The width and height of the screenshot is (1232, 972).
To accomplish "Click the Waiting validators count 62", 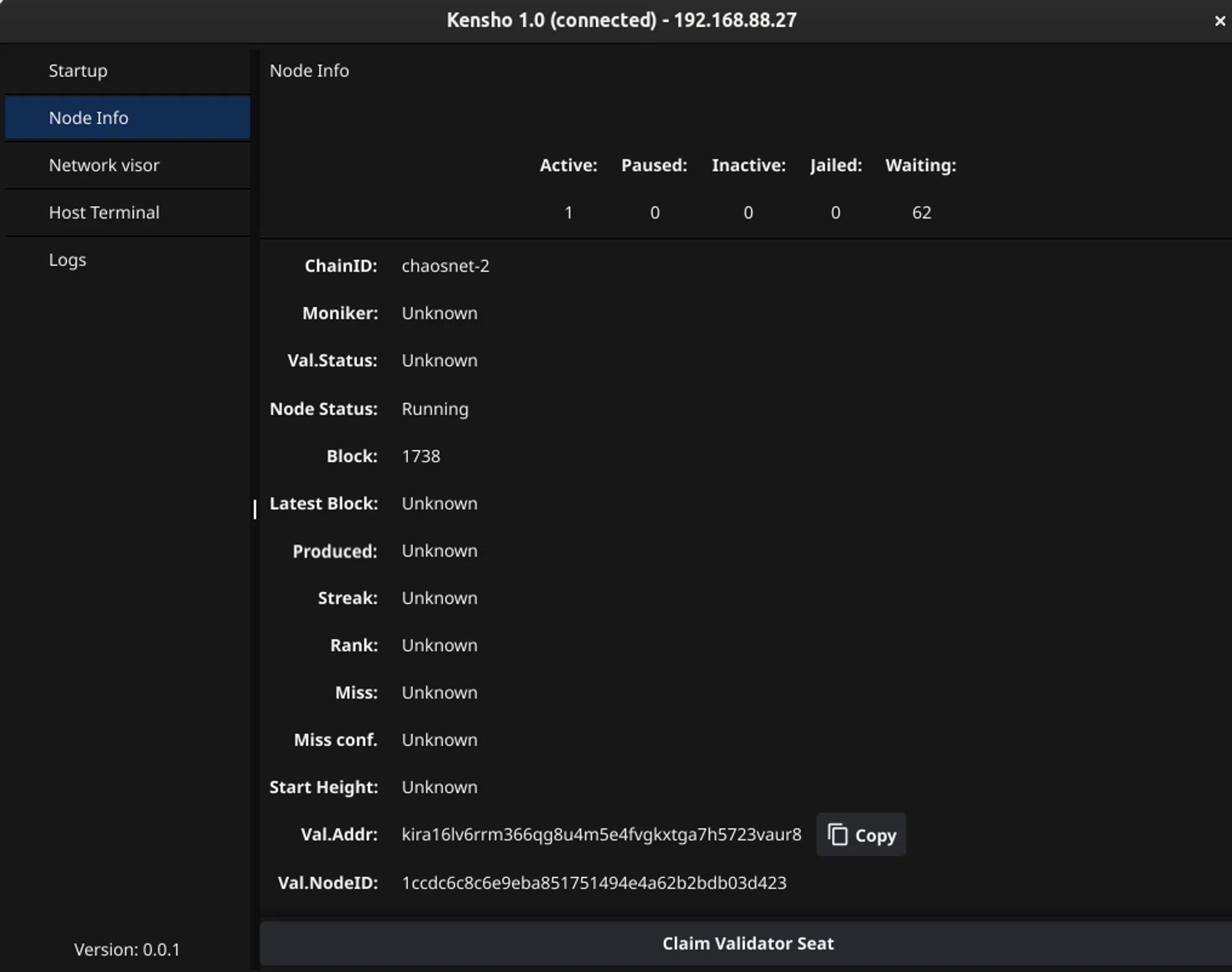I will click(921, 213).
